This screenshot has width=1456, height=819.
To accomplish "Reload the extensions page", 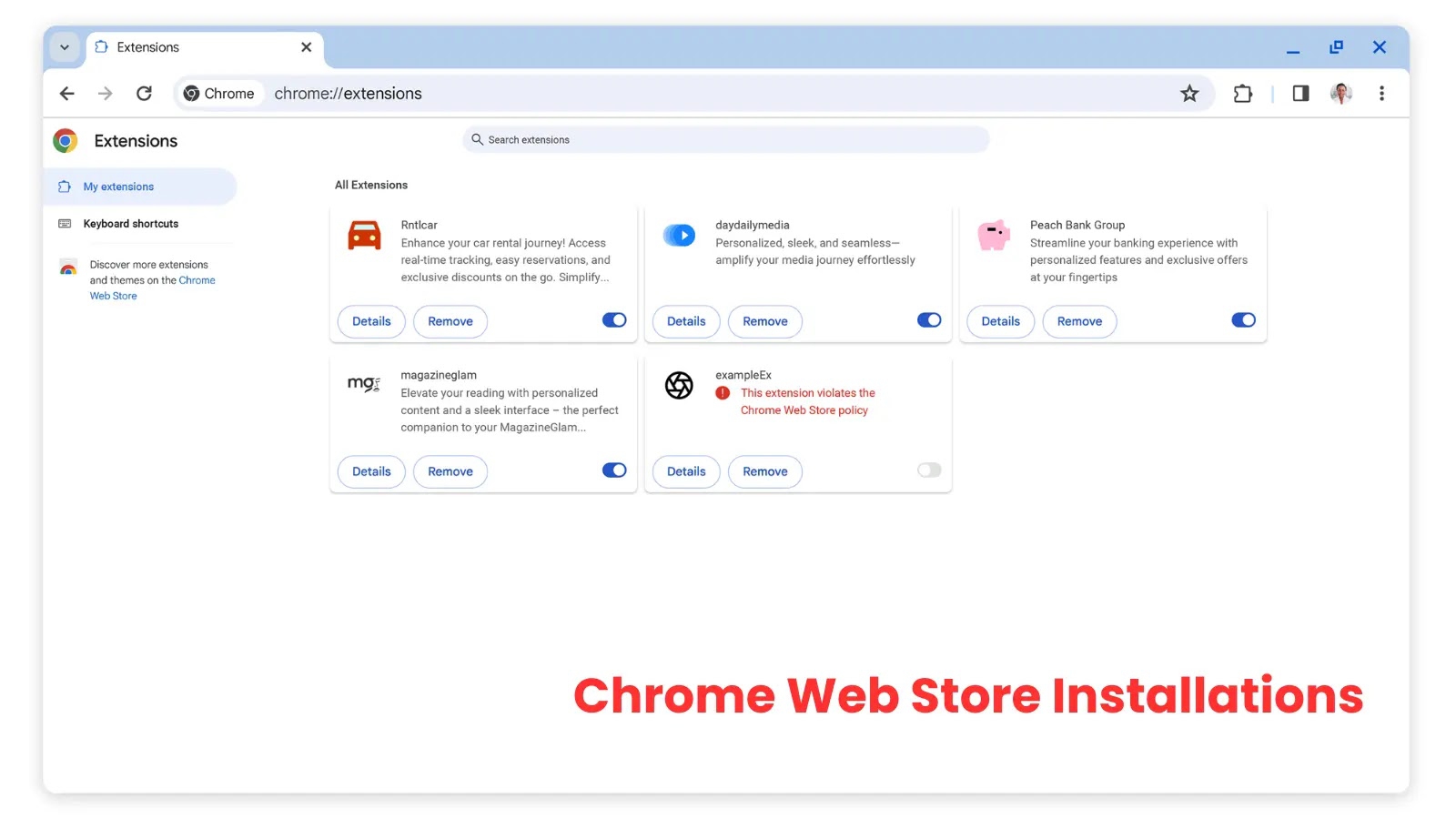I will [x=144, y=94].
